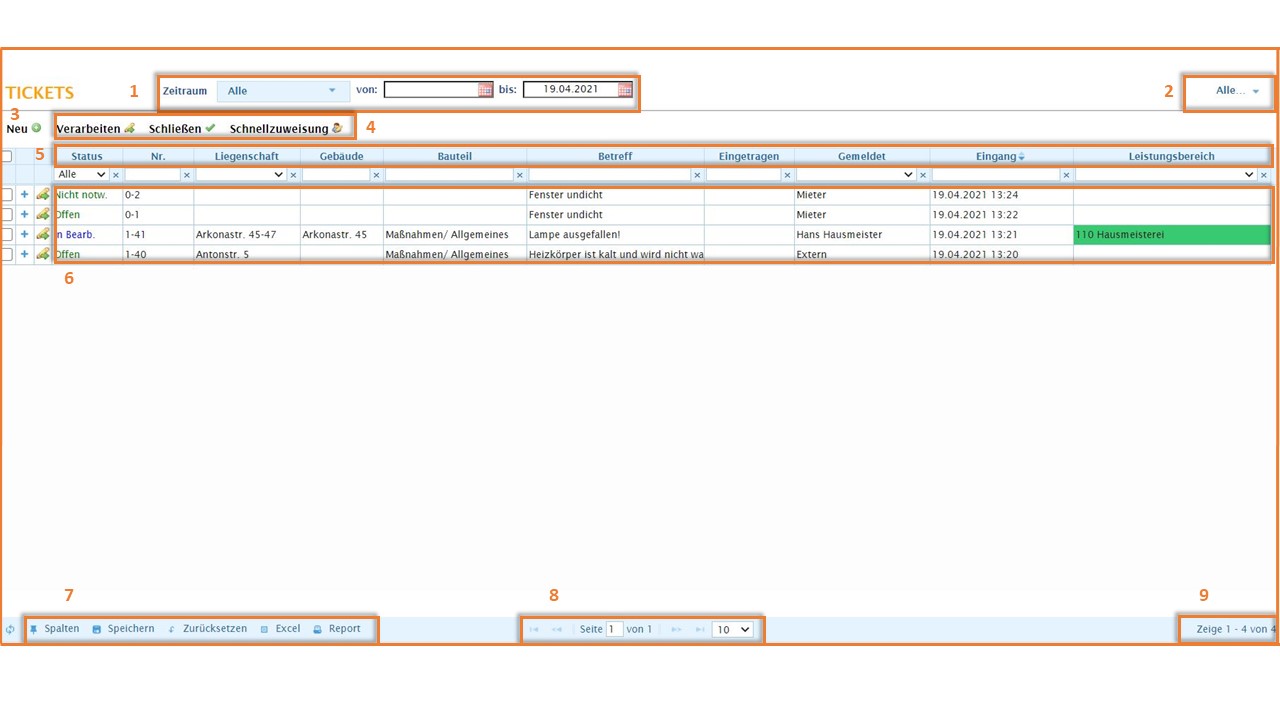The width and height of the screenshot is (1280, 720).
Task: Click Zurücksetzen in the footer toolbar
Action: pos(207,629)
